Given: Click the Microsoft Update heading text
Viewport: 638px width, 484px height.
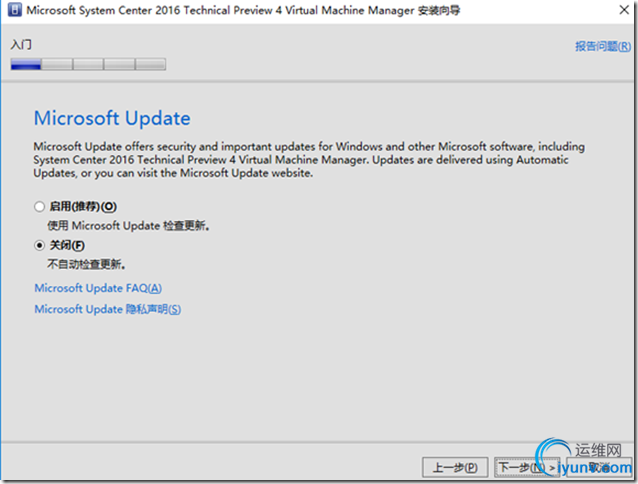Looking at the screenshot, I should click(112, 118).
